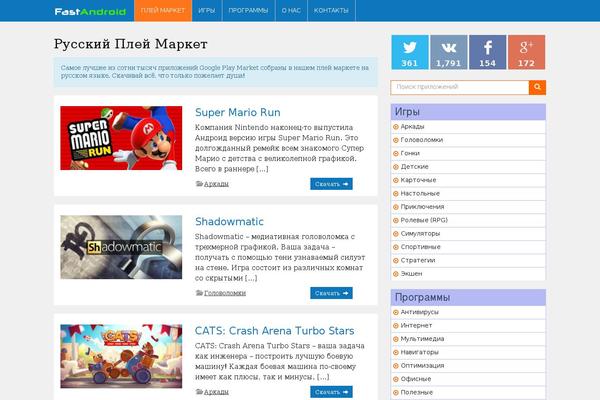The image size is (600, 400).
Task: Open the Facebook button showing 154
Action: pyautogui.click(x=488, y=52)
